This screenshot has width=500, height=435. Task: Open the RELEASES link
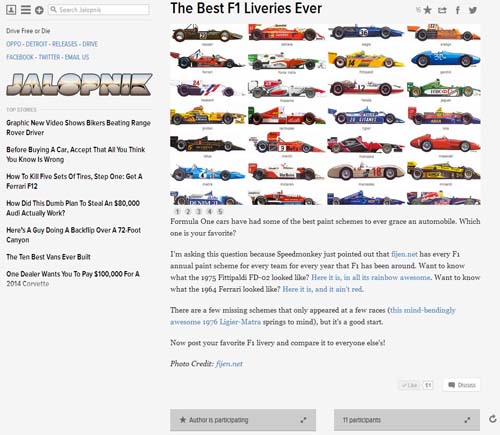tap(64, 44)
